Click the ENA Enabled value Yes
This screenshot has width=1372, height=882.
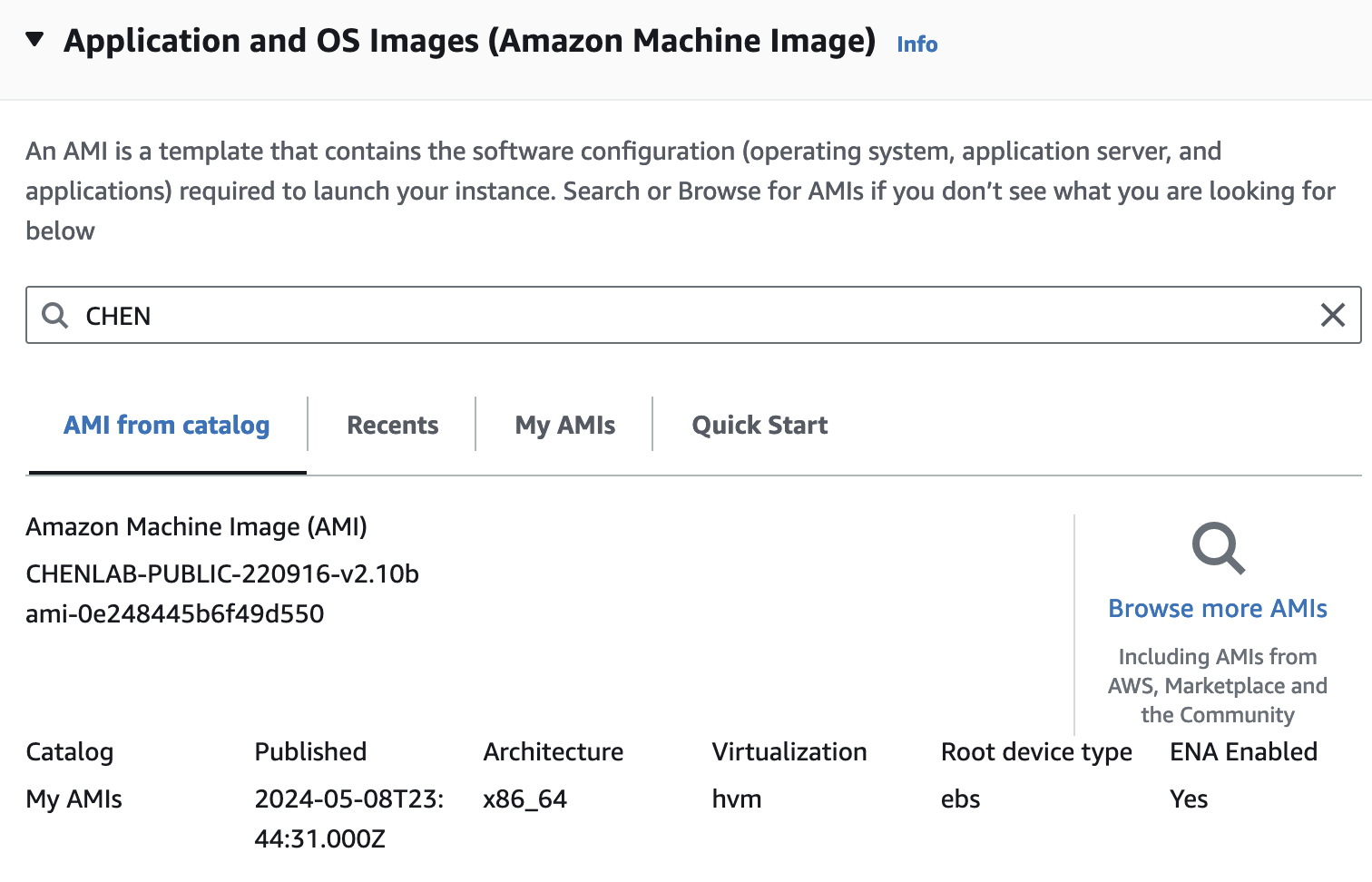1189,799
